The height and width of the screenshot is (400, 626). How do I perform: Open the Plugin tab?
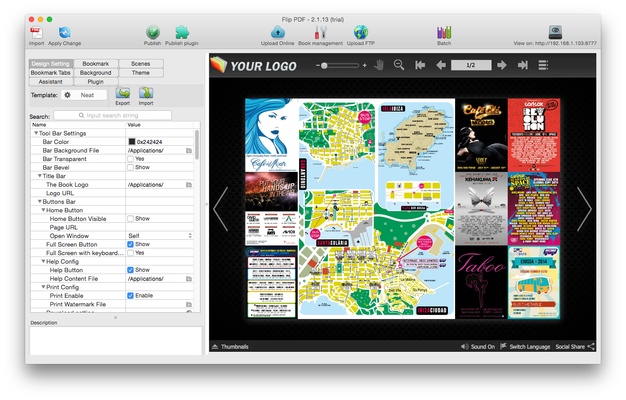(95, 81)
